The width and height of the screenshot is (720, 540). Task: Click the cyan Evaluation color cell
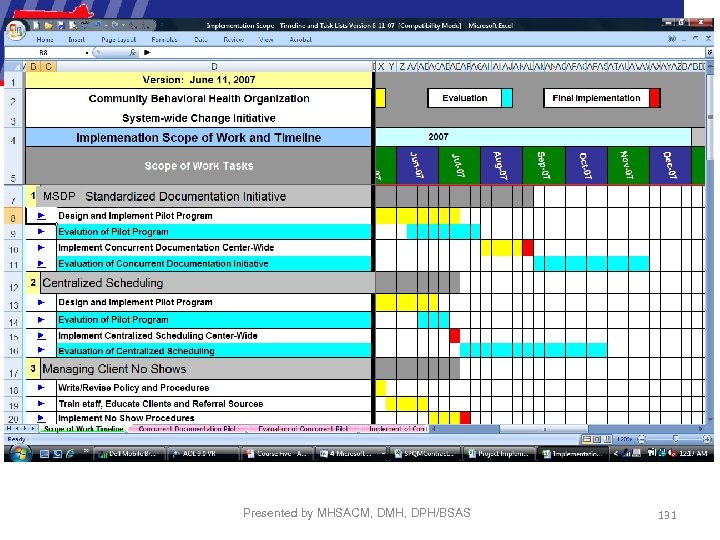[507, 98]
